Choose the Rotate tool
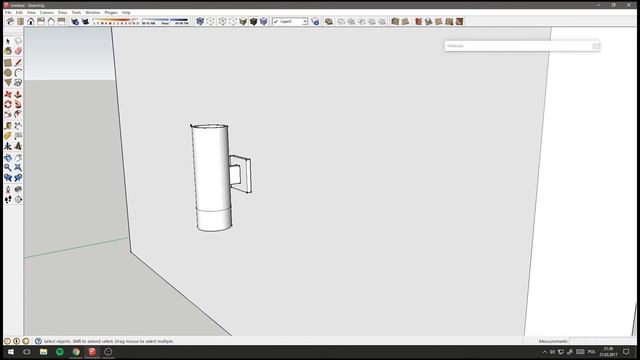This screenshot has height=360, width=640. click(x=8, y=104)
